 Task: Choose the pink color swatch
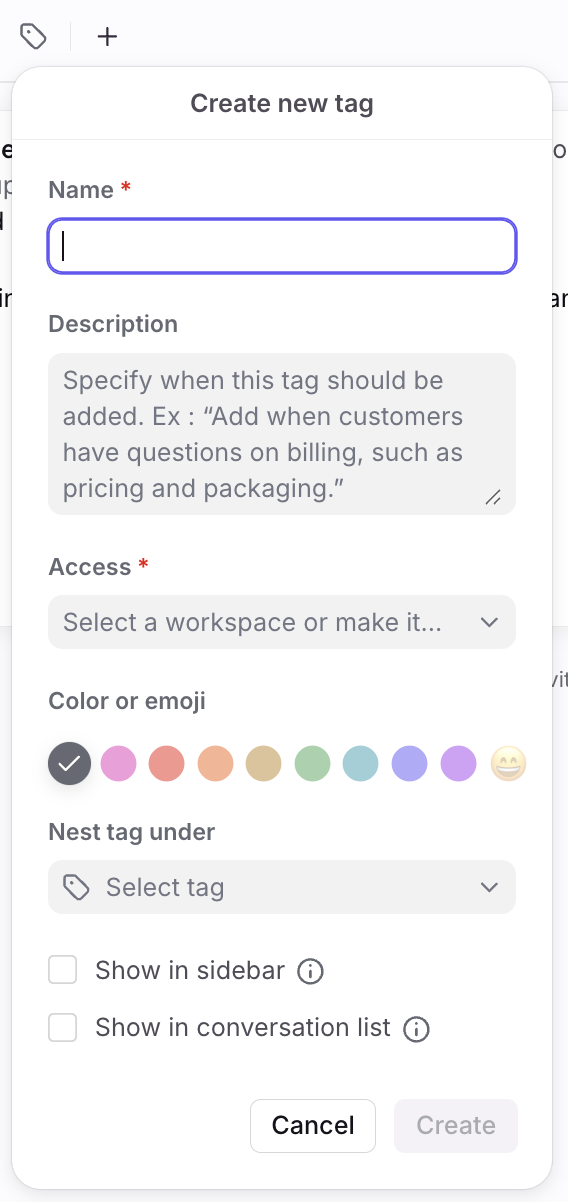118,765
